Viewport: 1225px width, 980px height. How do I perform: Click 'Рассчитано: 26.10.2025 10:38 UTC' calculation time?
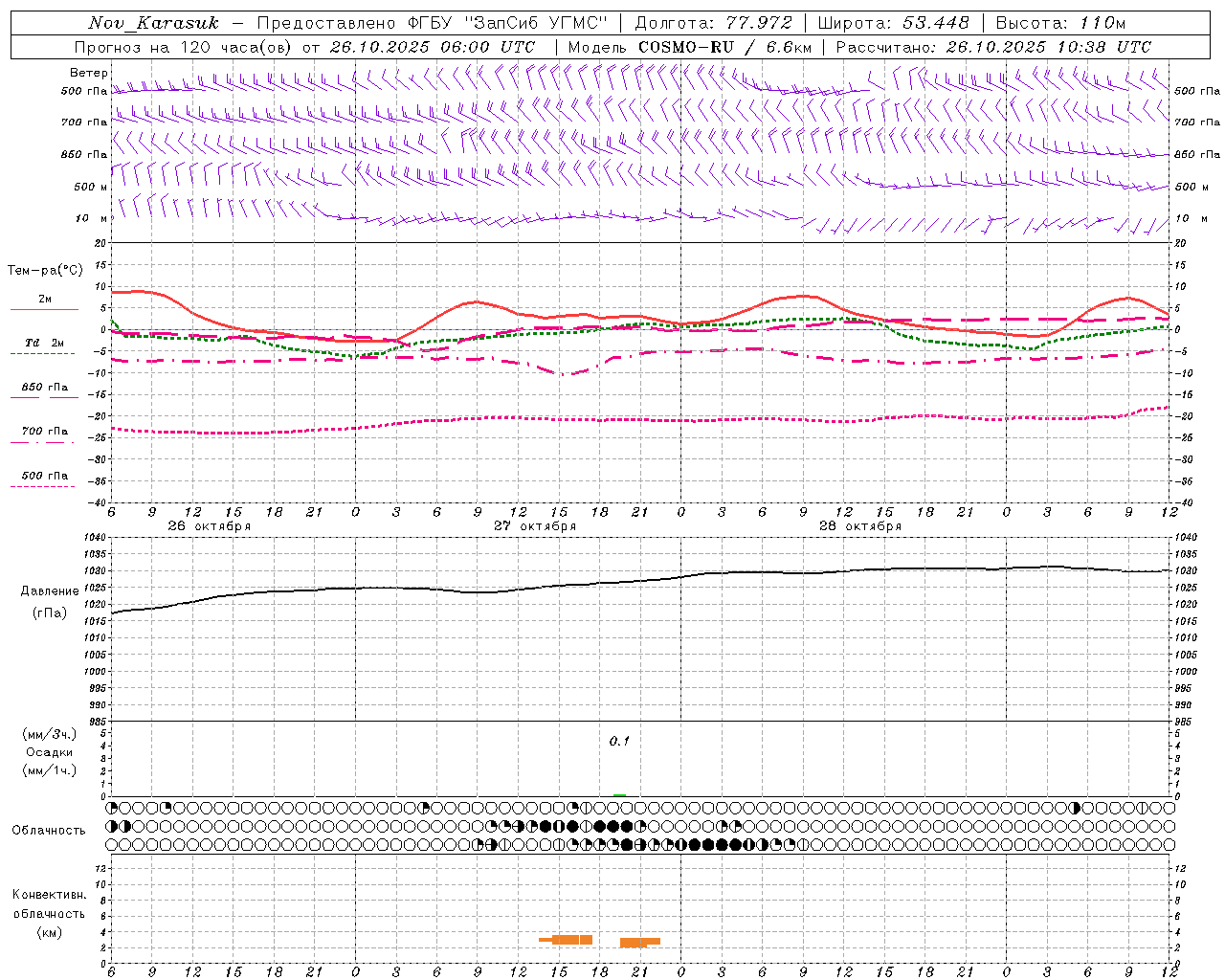click(x=993, y=47)
